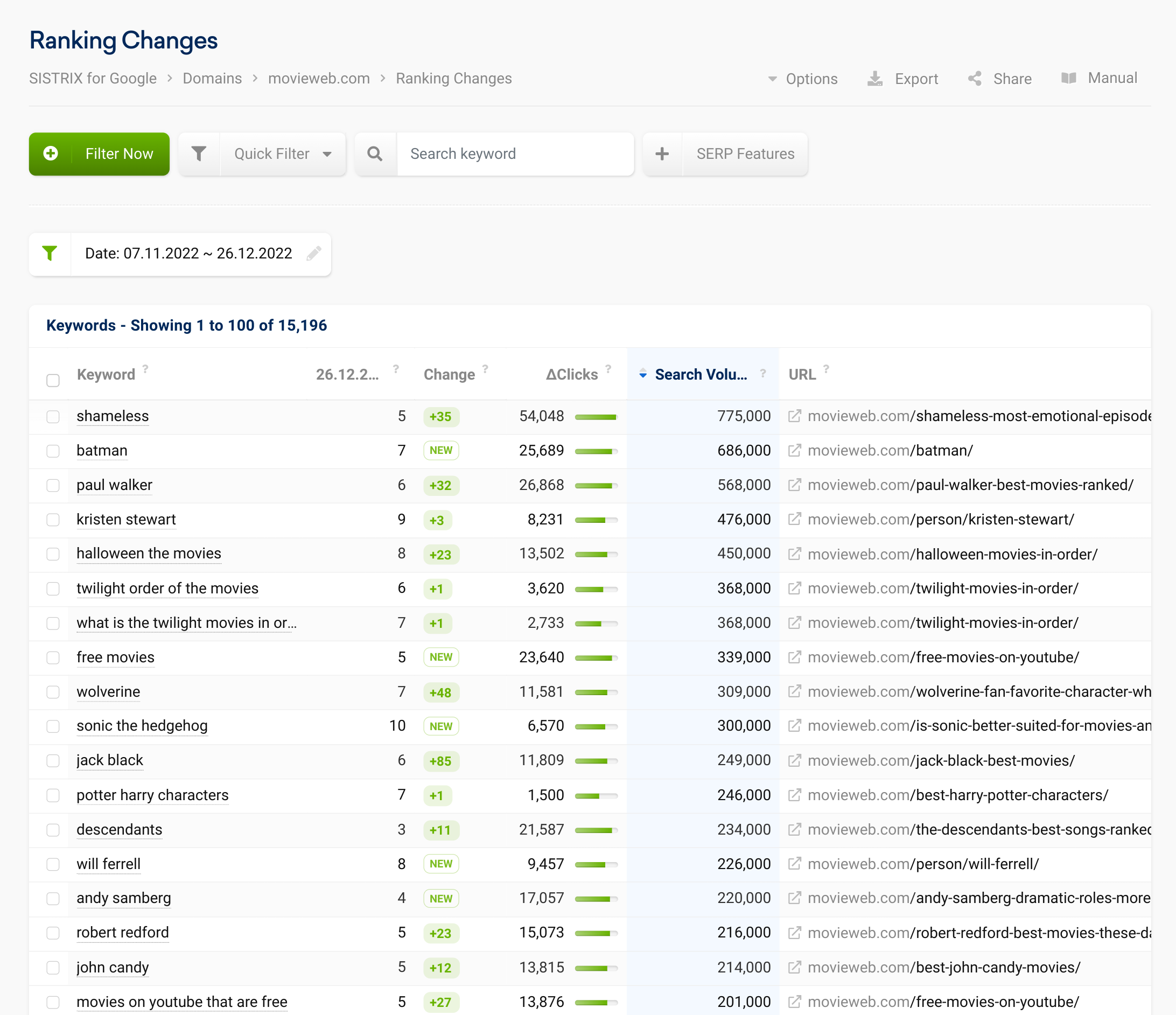Check the box for kristen stewart keyword

(53, 520)
